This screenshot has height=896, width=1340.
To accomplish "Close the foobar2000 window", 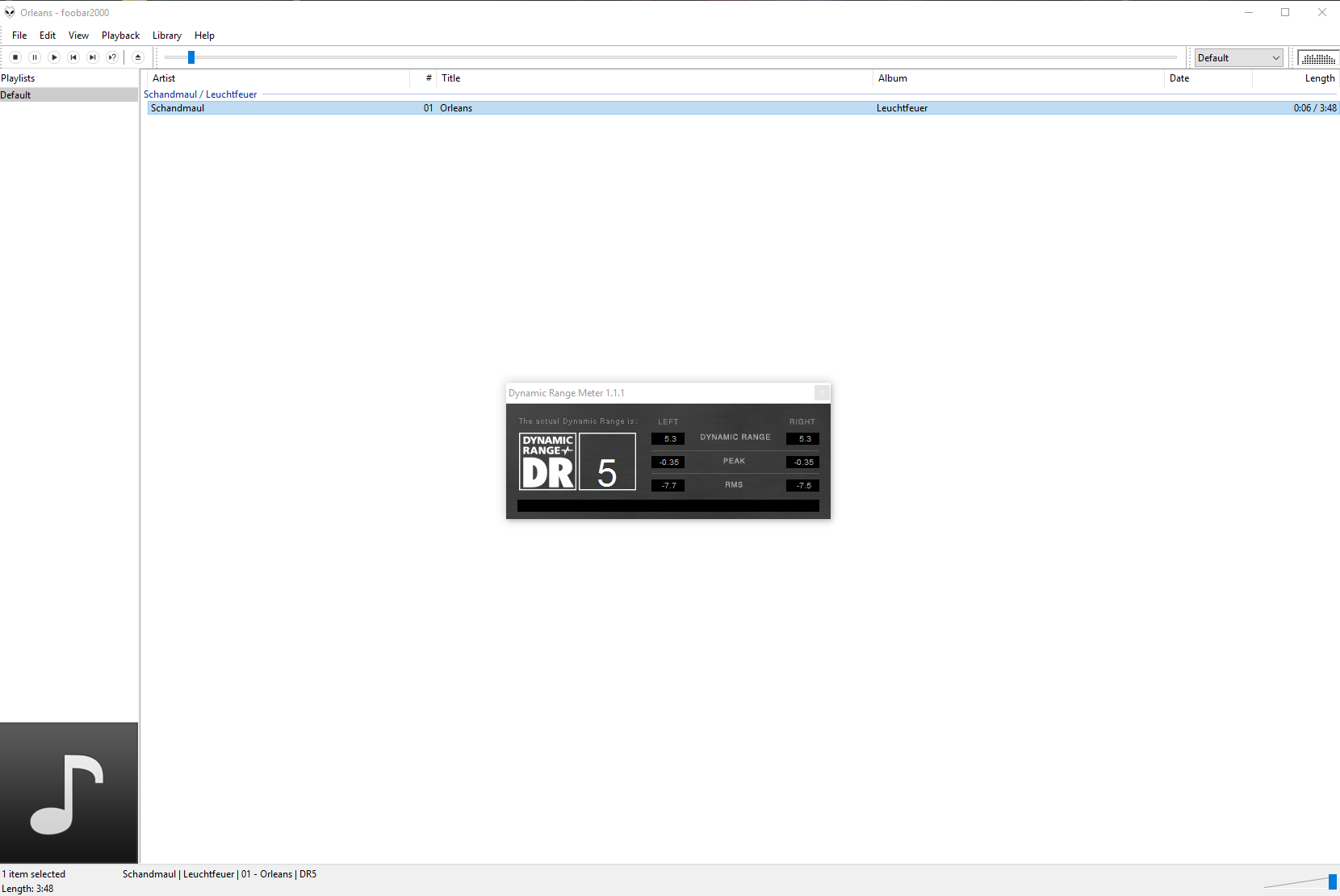I will pyautogui.click(x=1322, y=12).
